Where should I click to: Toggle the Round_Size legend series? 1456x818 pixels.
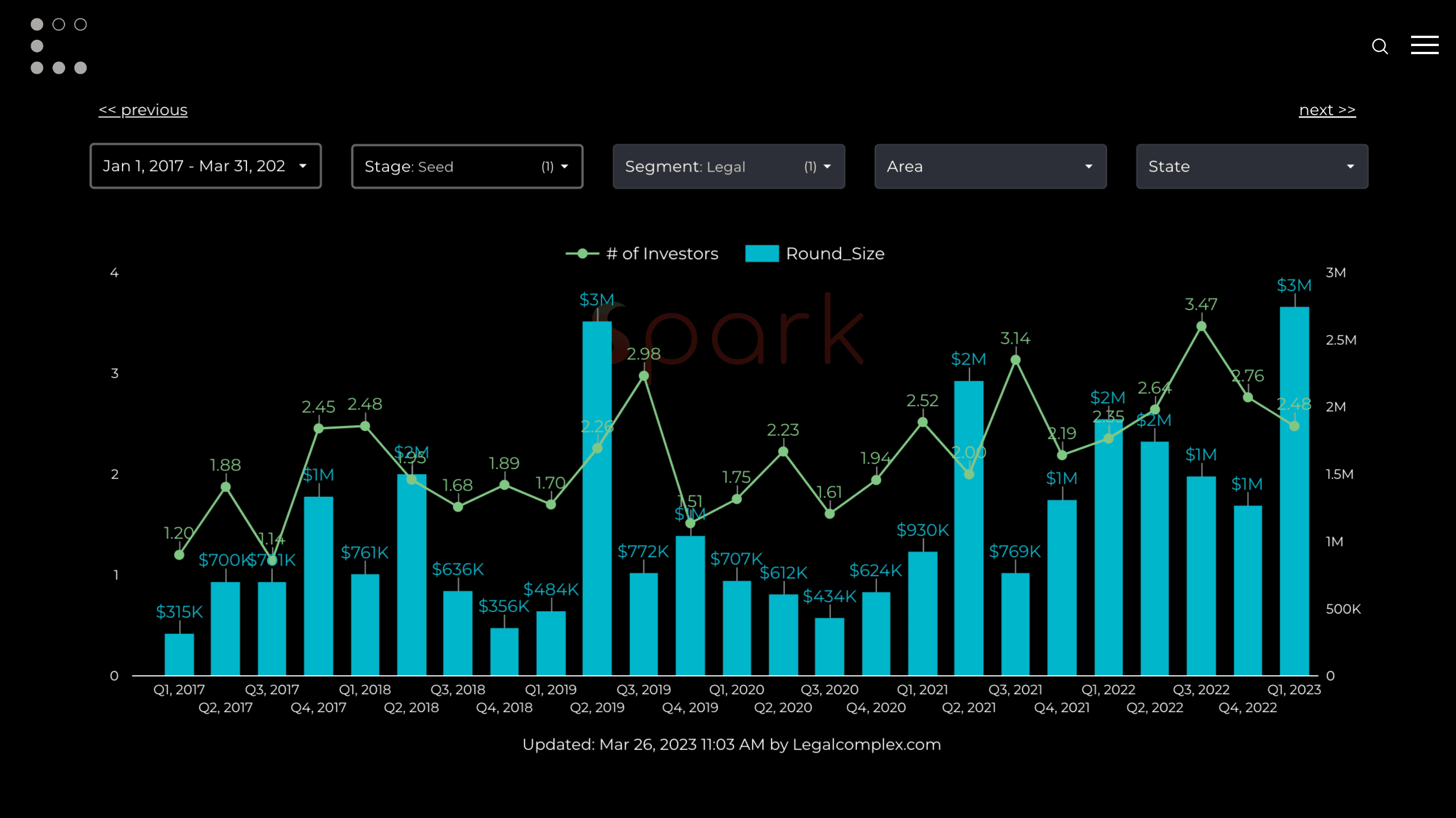[x=835, y=253]
